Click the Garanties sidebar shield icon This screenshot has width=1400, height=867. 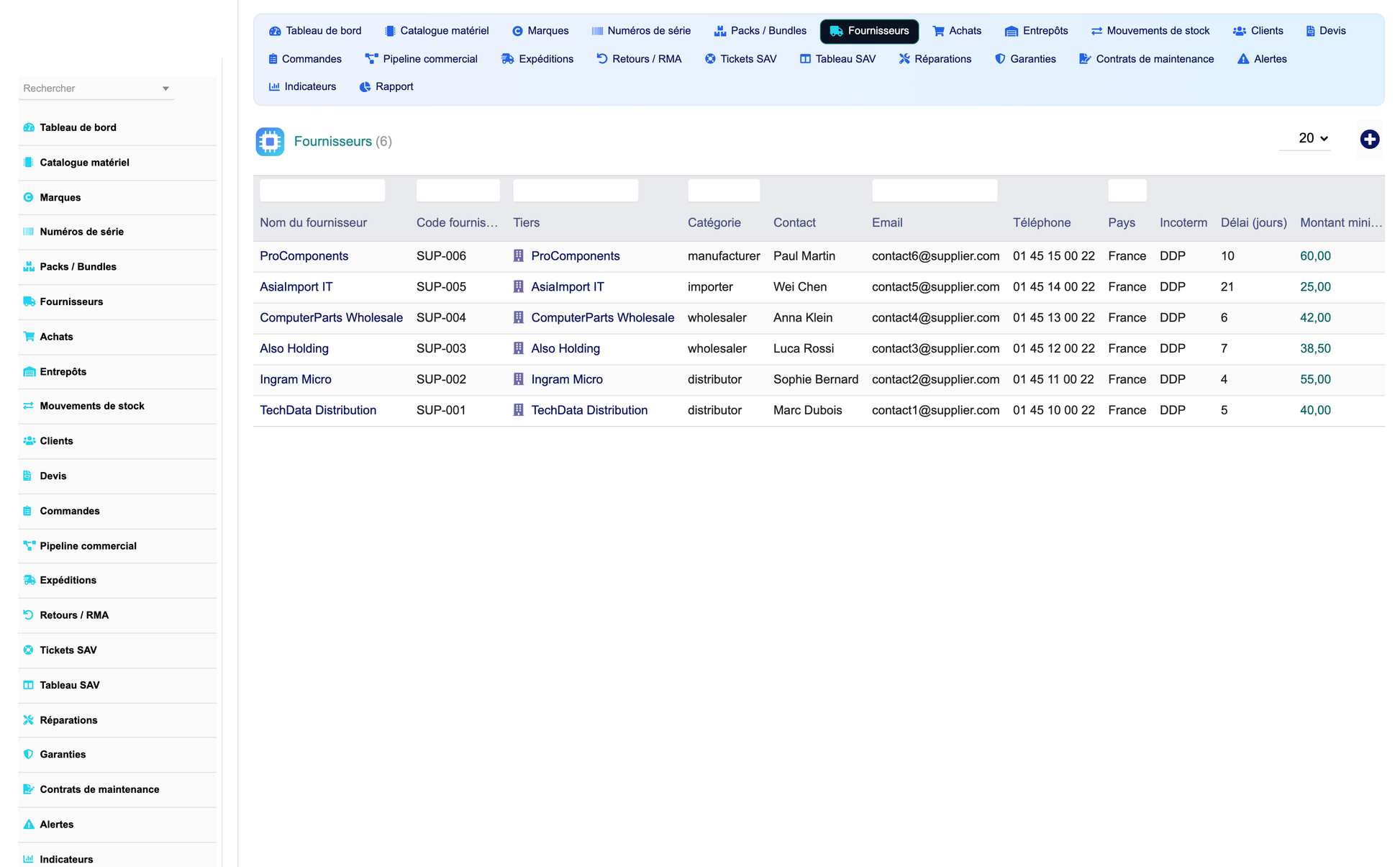[x=29, y=754]
